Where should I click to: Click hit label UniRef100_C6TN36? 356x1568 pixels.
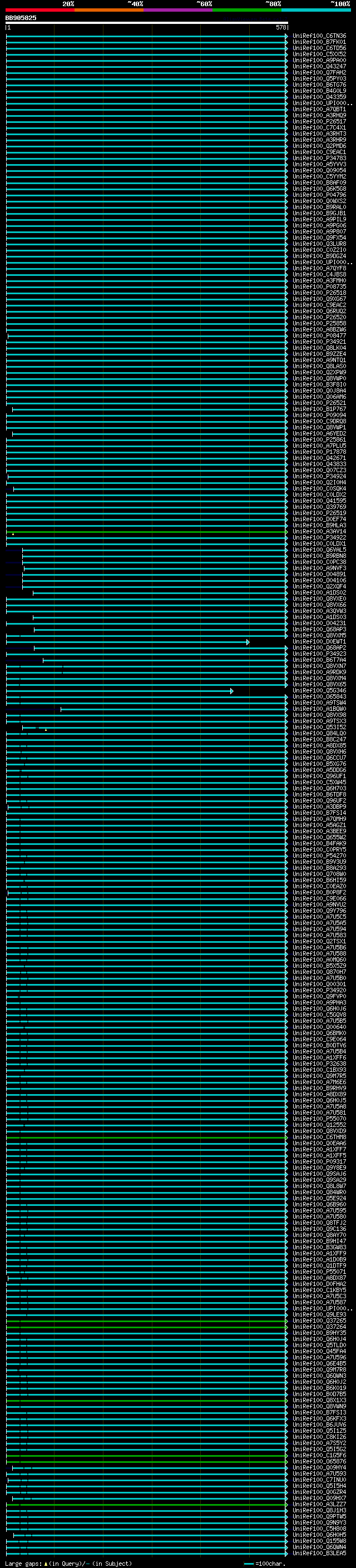(x=319, y=36)
